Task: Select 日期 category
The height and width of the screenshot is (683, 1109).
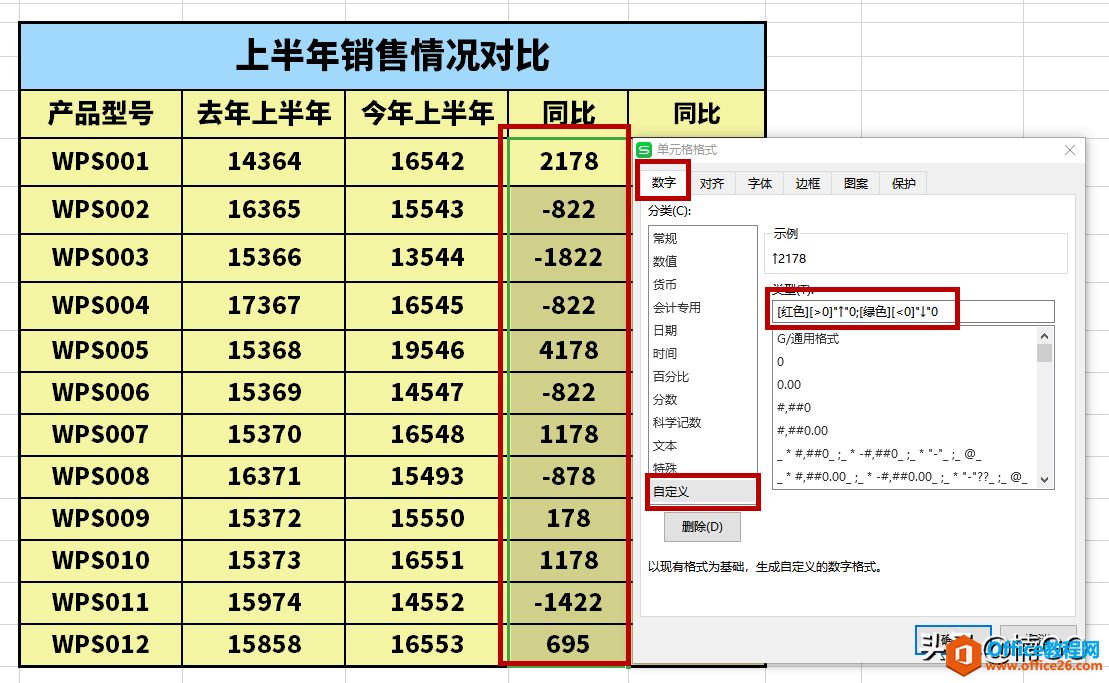Action: click(702, 330)
